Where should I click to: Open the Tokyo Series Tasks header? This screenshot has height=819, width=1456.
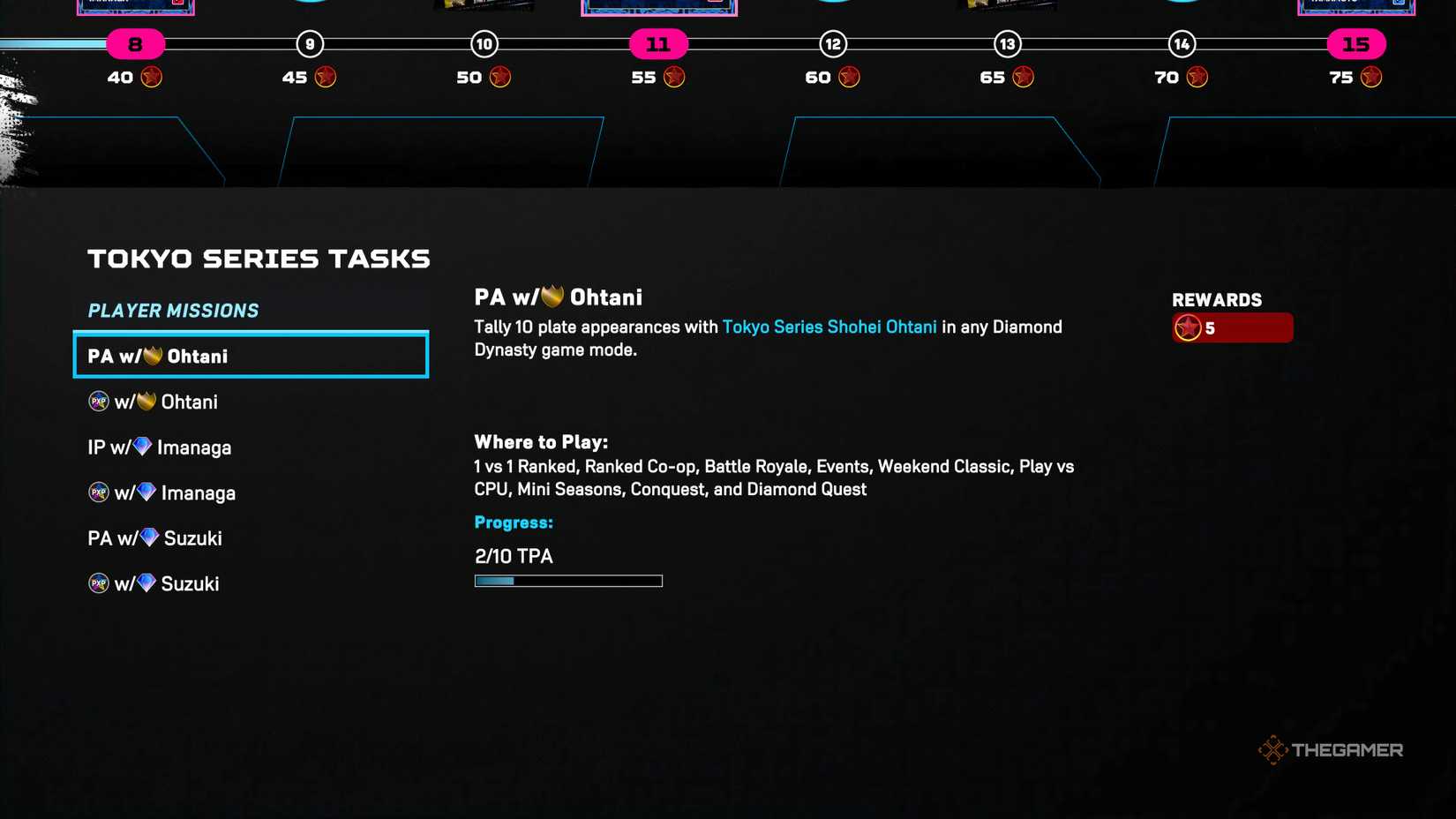[x=258, y=258]
